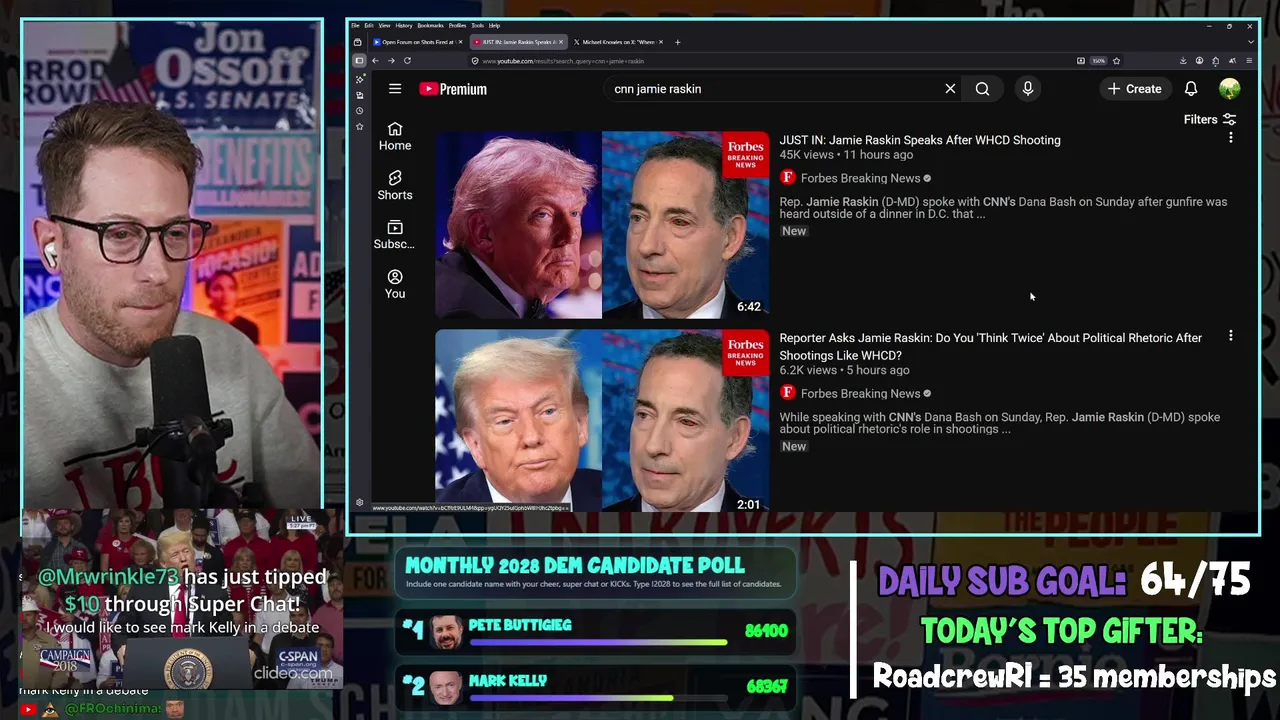The image size is (1280, 720).
Task: Close the 'JUST IN: Jamie Raskin Speaks' tab
Action: tap(562, 42)
